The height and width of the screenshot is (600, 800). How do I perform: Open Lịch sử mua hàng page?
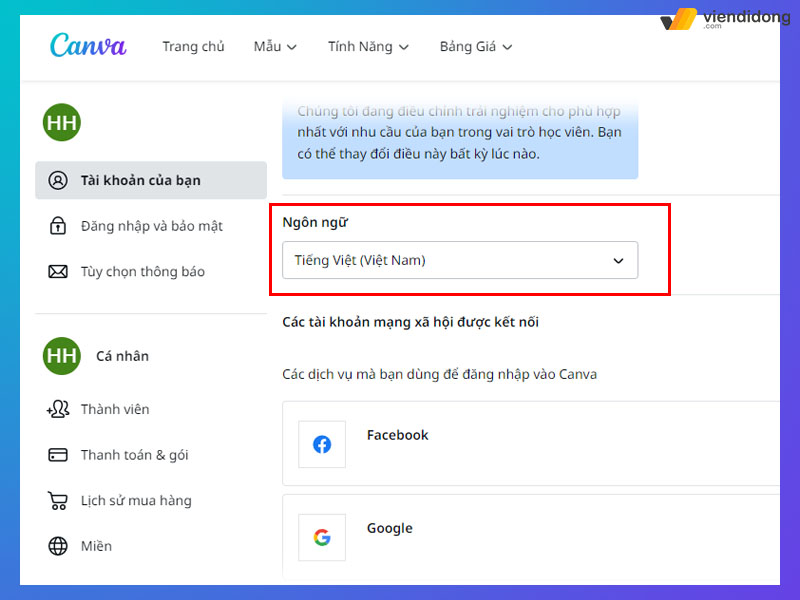[136, 501]
